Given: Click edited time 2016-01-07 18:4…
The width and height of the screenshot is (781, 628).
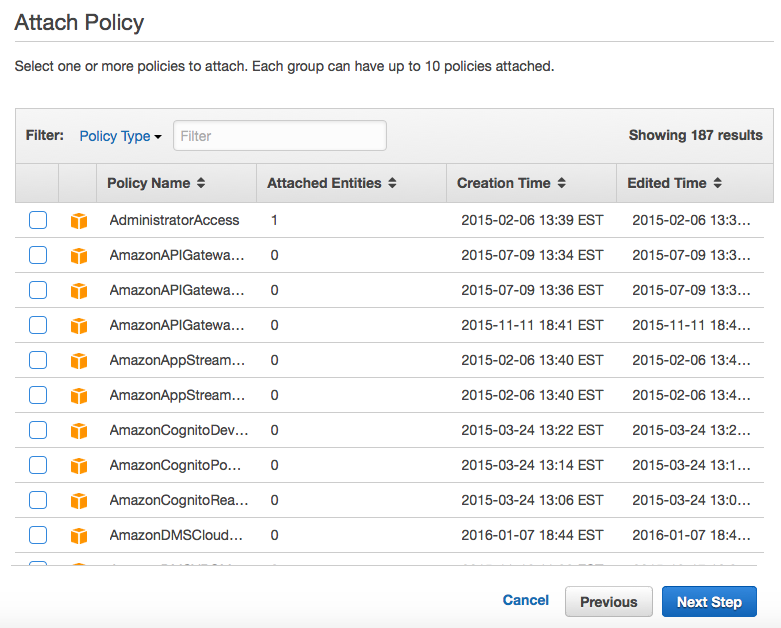Looking at the screenshot, I should point(691,535).
